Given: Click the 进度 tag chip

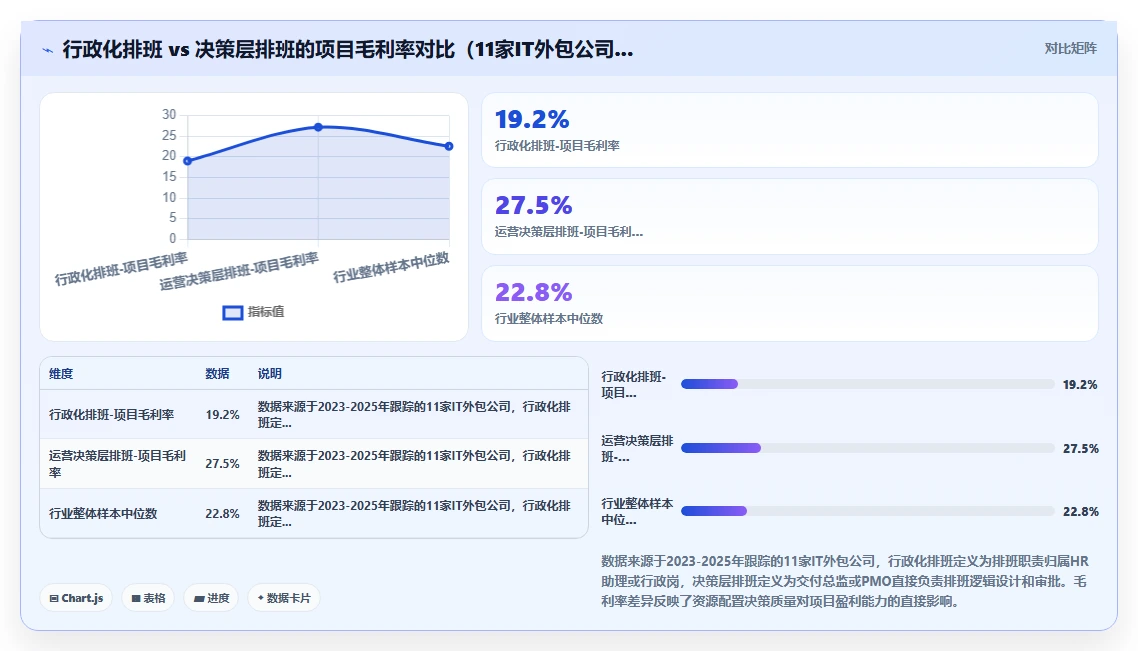Looking at the screenshot, I should (x=211, y=598).
